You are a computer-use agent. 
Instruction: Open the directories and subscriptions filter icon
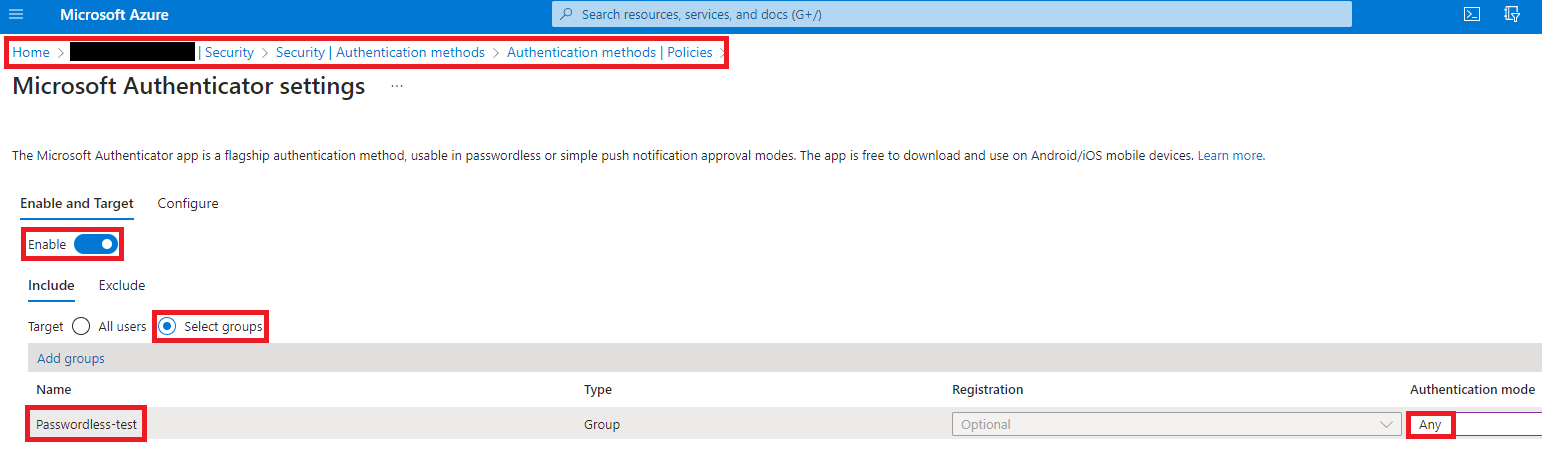pos(1512,15)
